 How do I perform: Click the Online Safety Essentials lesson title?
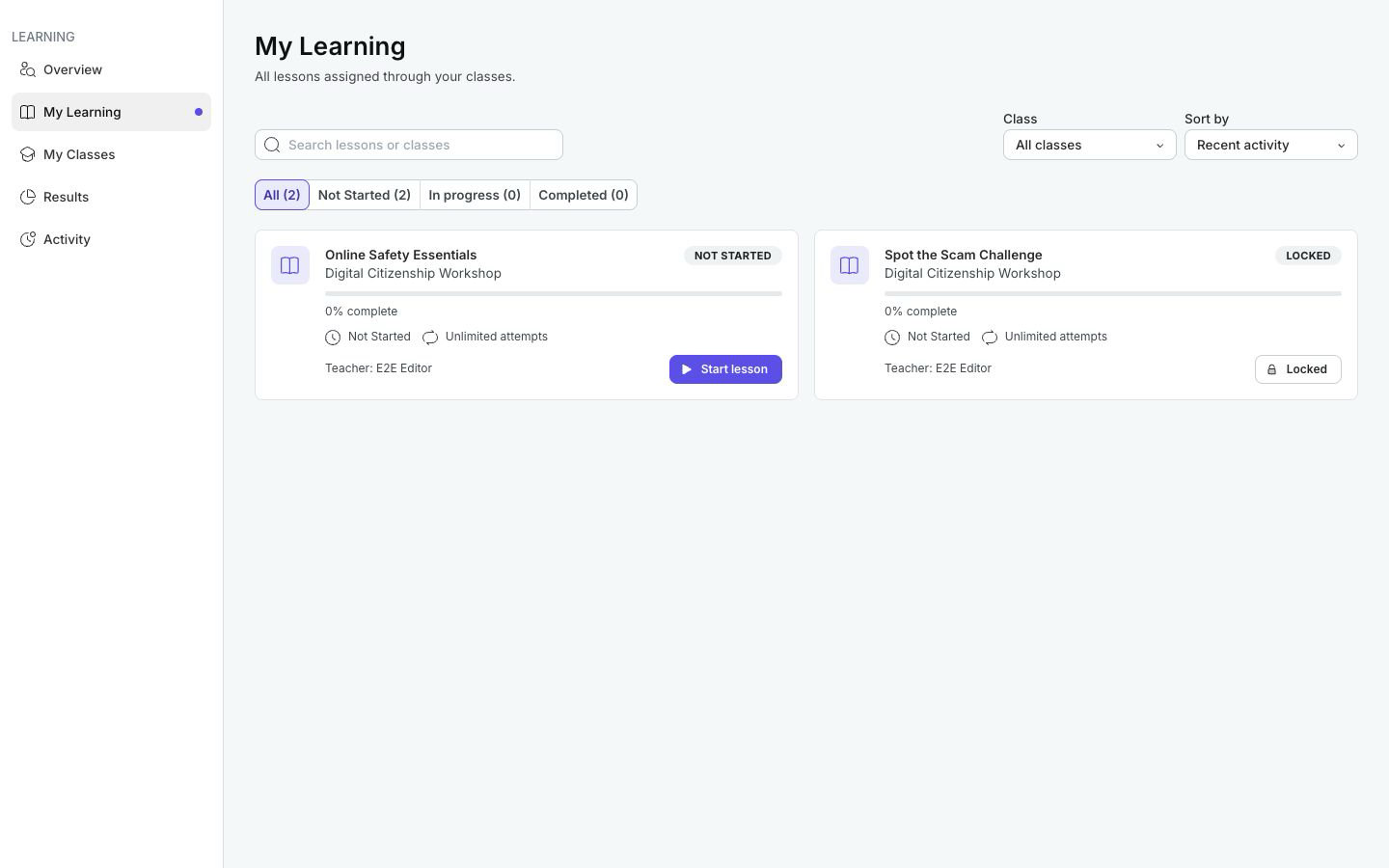click(401, 255)
